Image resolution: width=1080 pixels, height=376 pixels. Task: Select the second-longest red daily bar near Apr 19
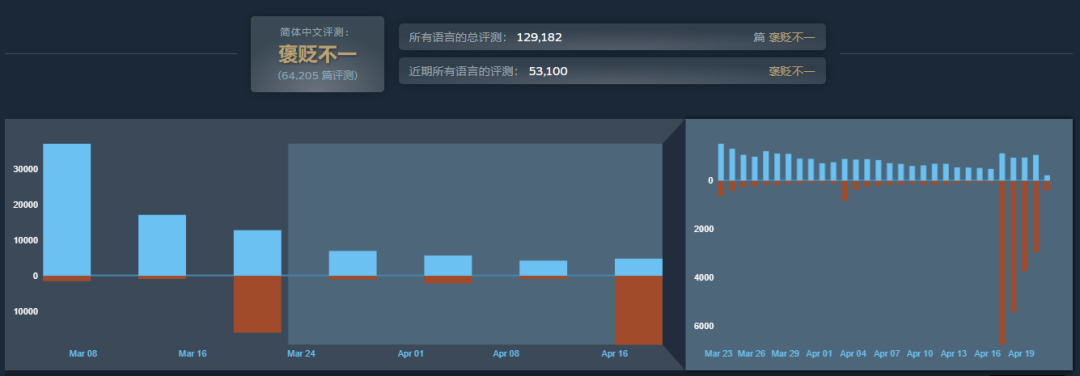[x=1013, y=247]
